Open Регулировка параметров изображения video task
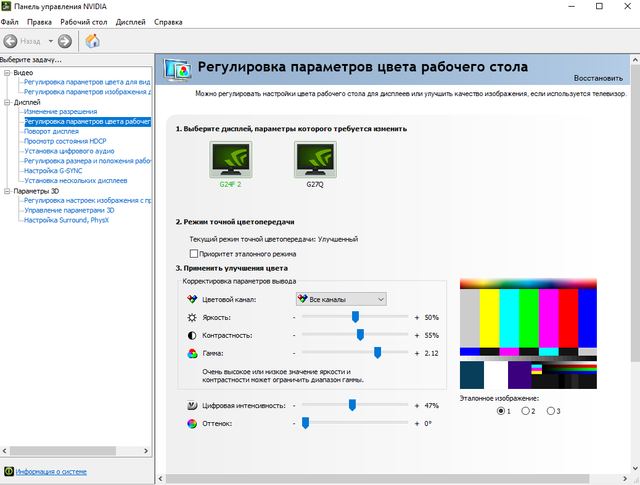640x485 pixels. (x=87, y=92)
